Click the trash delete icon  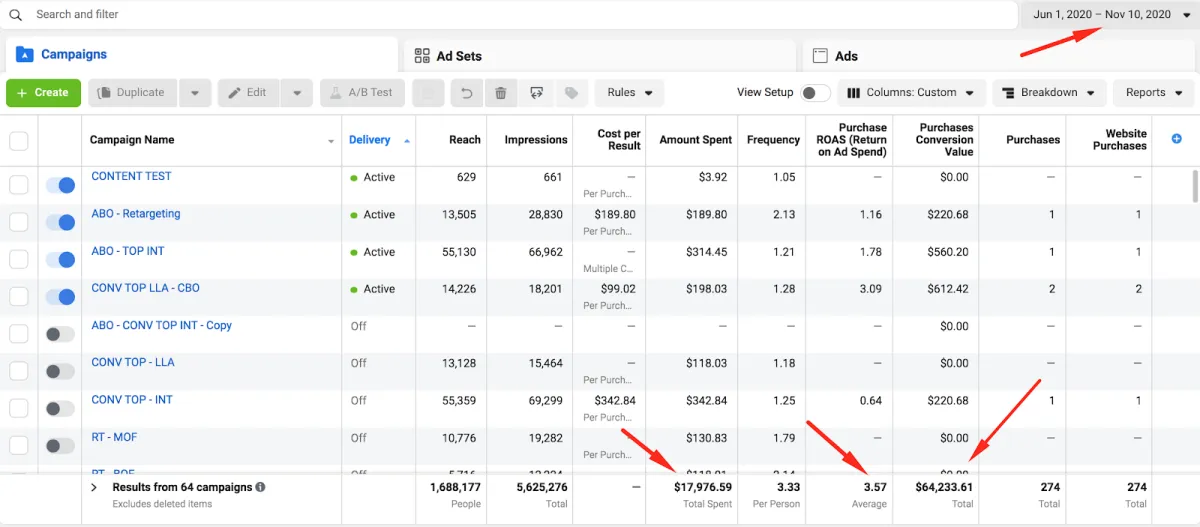tap(500, 93)
